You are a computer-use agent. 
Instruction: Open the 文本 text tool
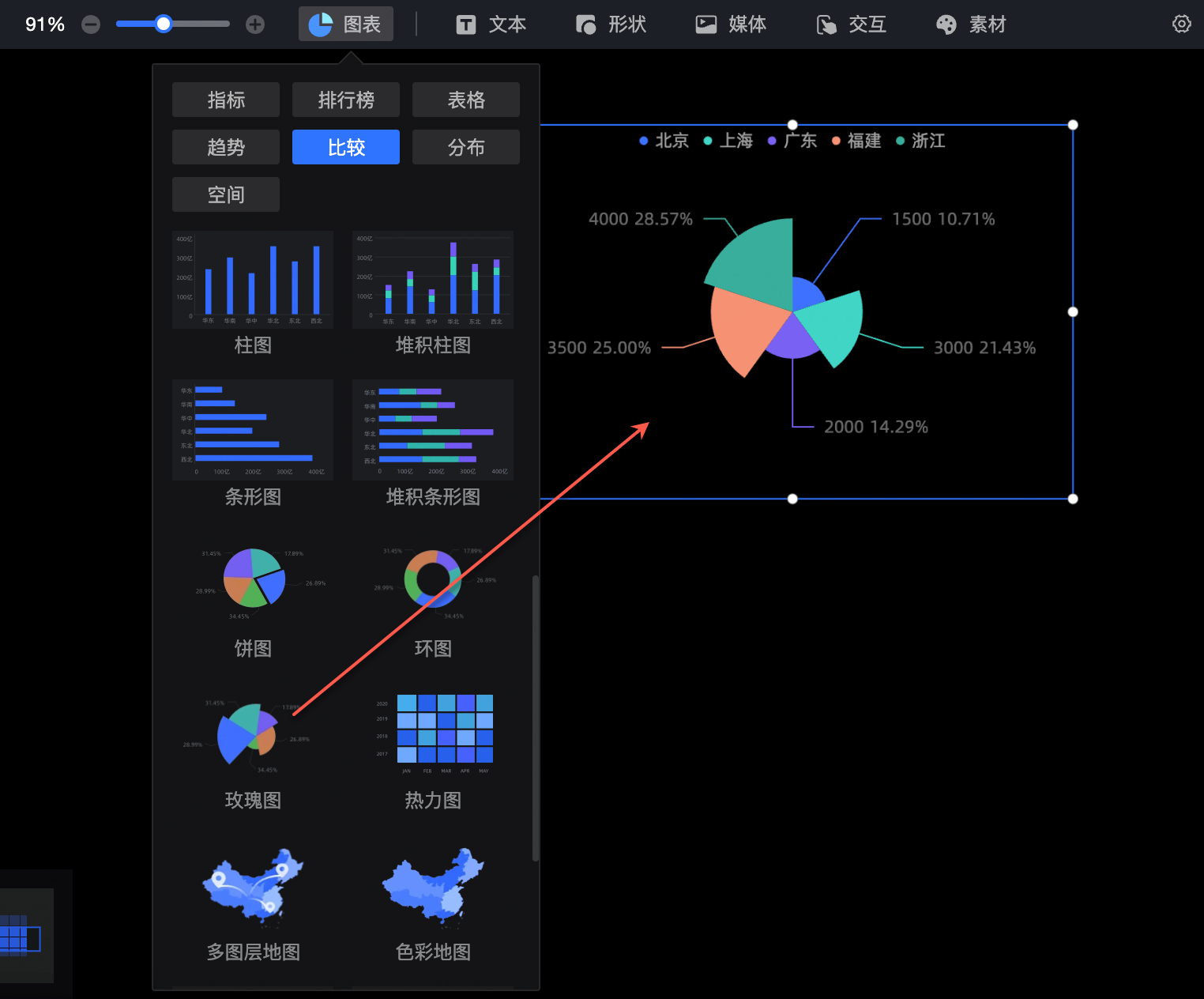click(491, 25)
